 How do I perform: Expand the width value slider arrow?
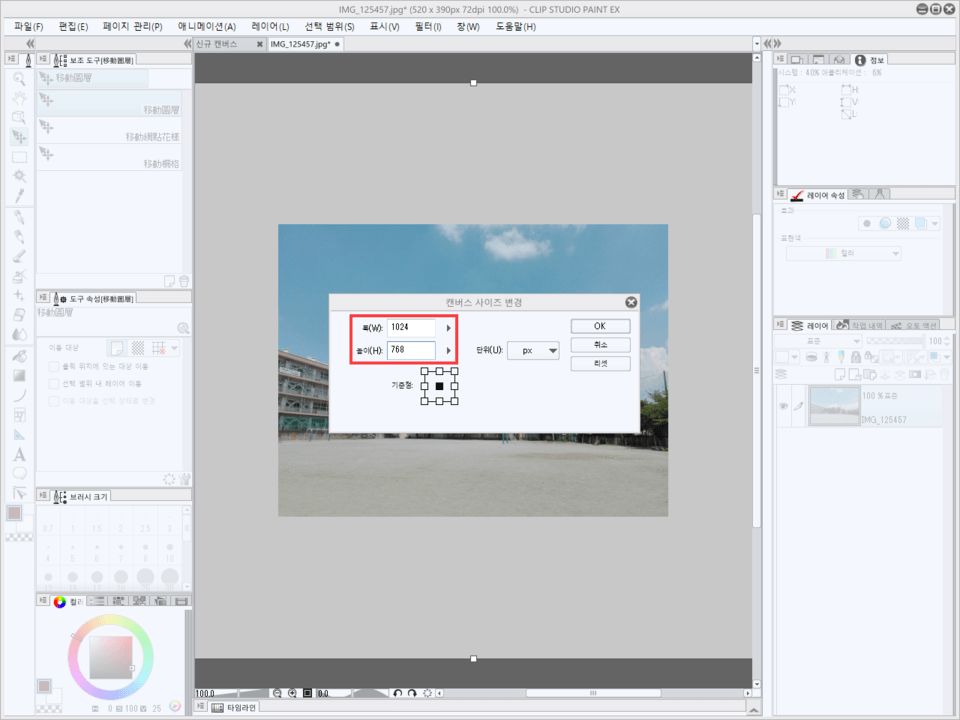point(448,328)
